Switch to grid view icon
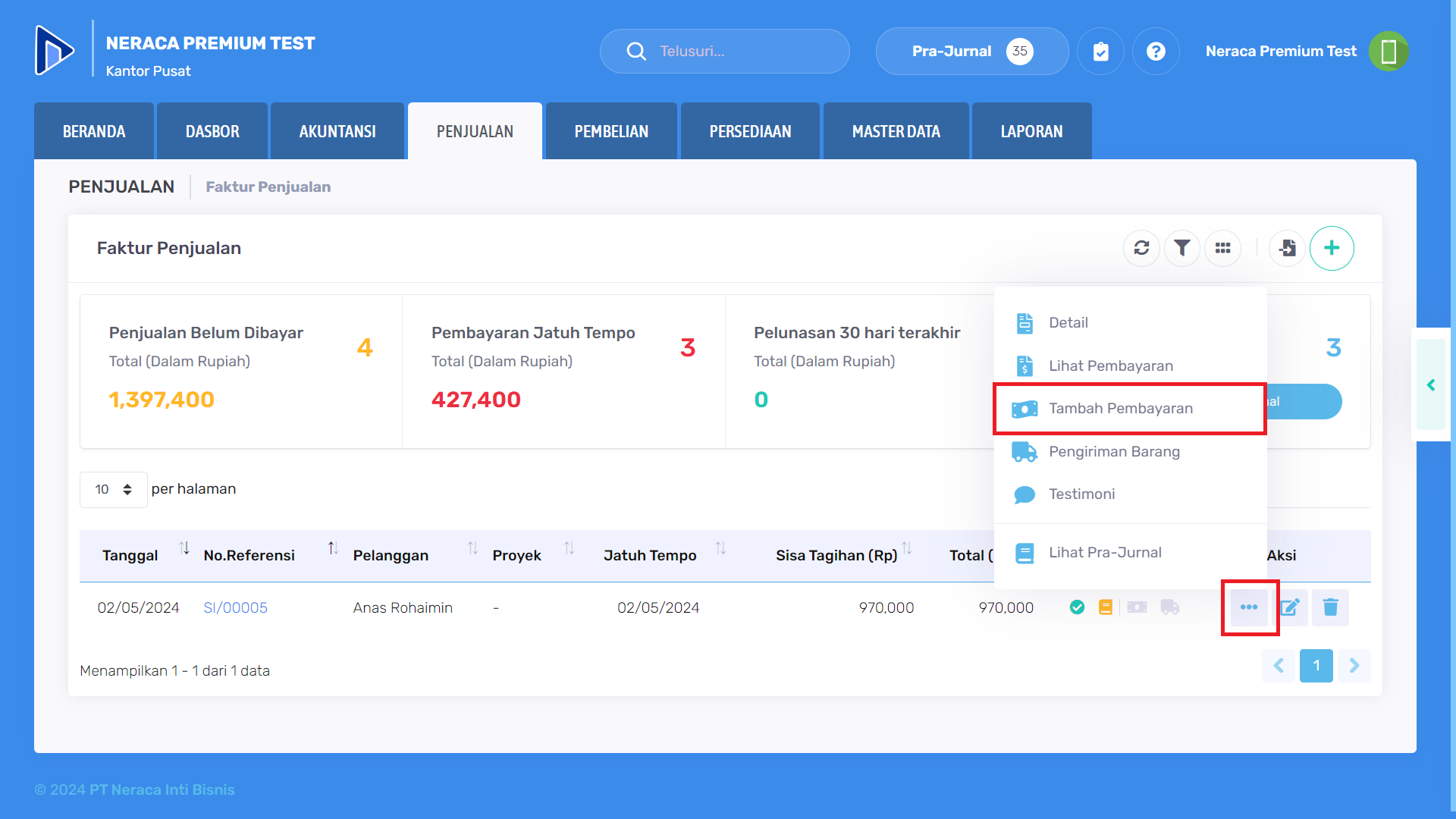 (x=1222, y=248)
